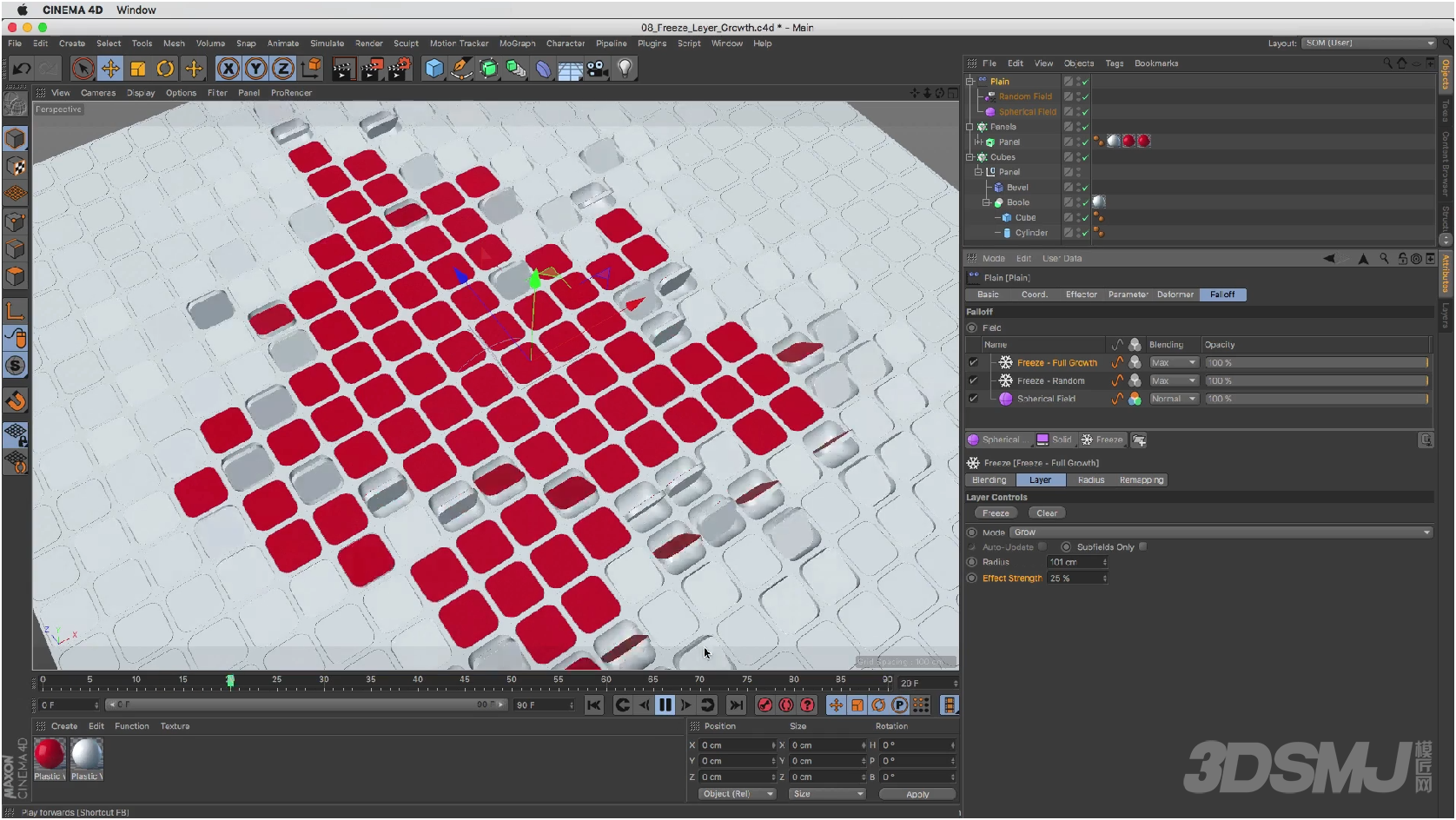
Task: Toggle the Freeze - Full Growth layer checkbox
Action: 973,363
